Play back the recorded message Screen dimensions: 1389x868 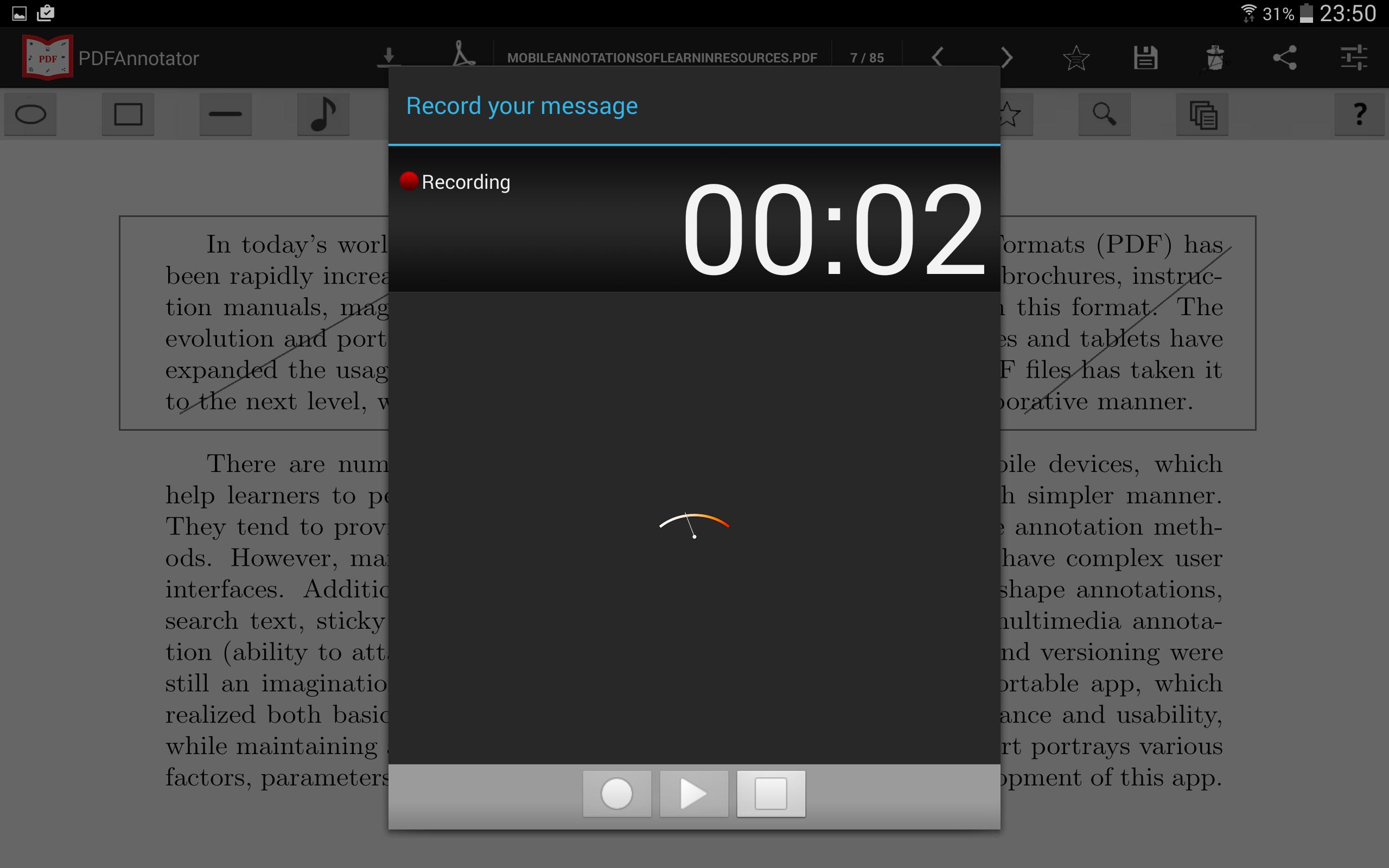[693, 794]
